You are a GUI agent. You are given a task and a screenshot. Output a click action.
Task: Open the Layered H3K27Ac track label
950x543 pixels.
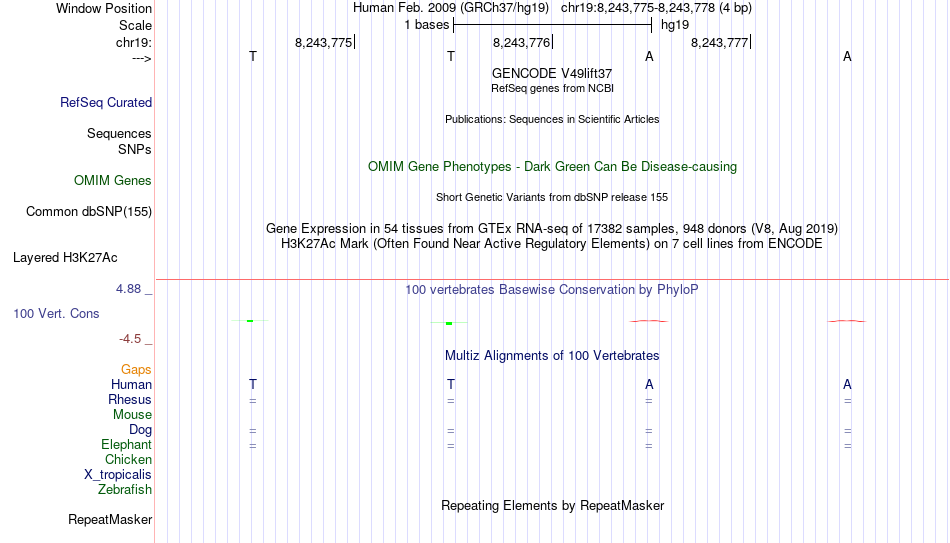pyautogui.click(x=65, y=258)
